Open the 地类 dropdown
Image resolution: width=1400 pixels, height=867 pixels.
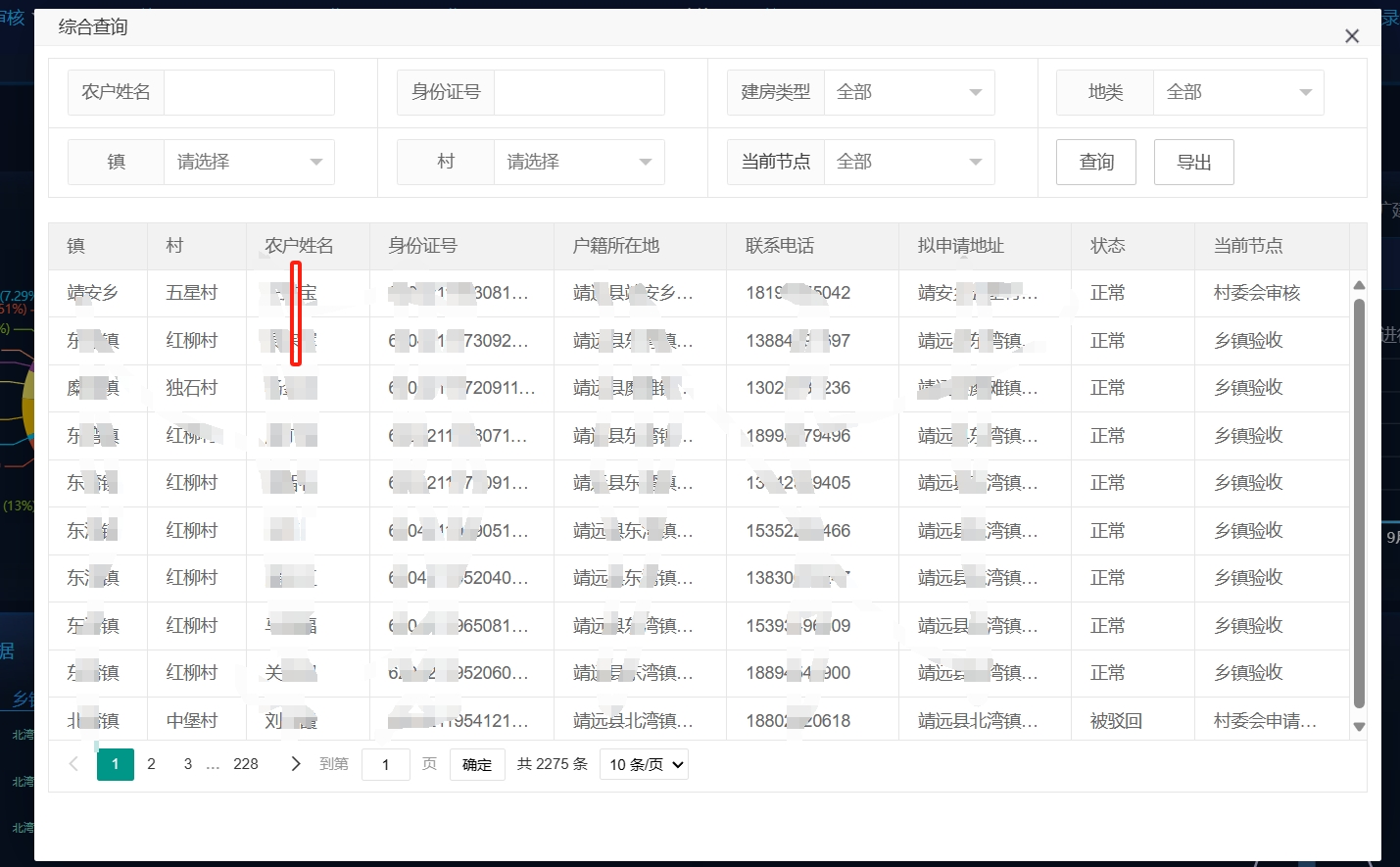click(x=1238, y=92)
